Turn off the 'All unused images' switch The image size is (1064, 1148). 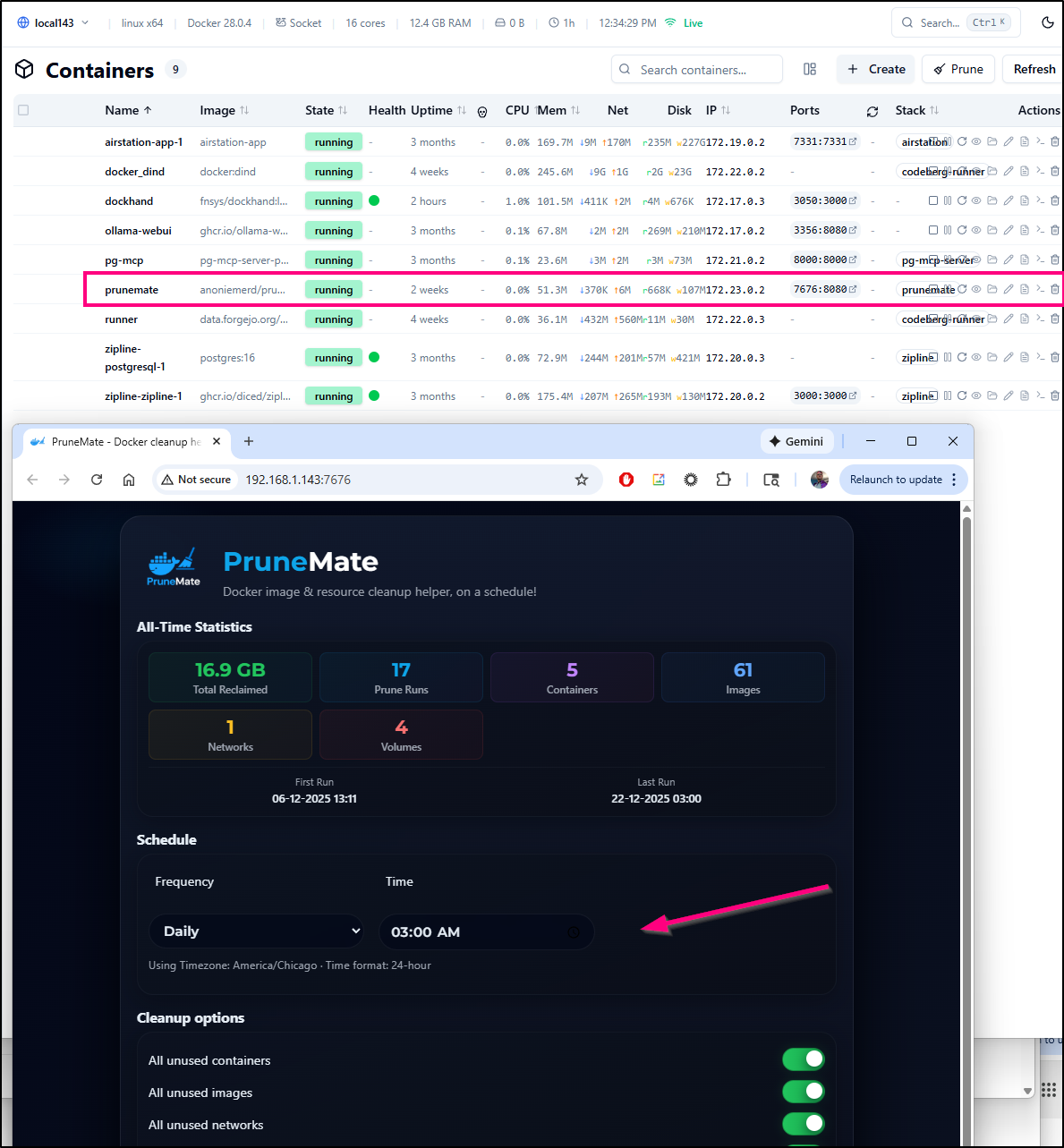[x=803, y=1092]
